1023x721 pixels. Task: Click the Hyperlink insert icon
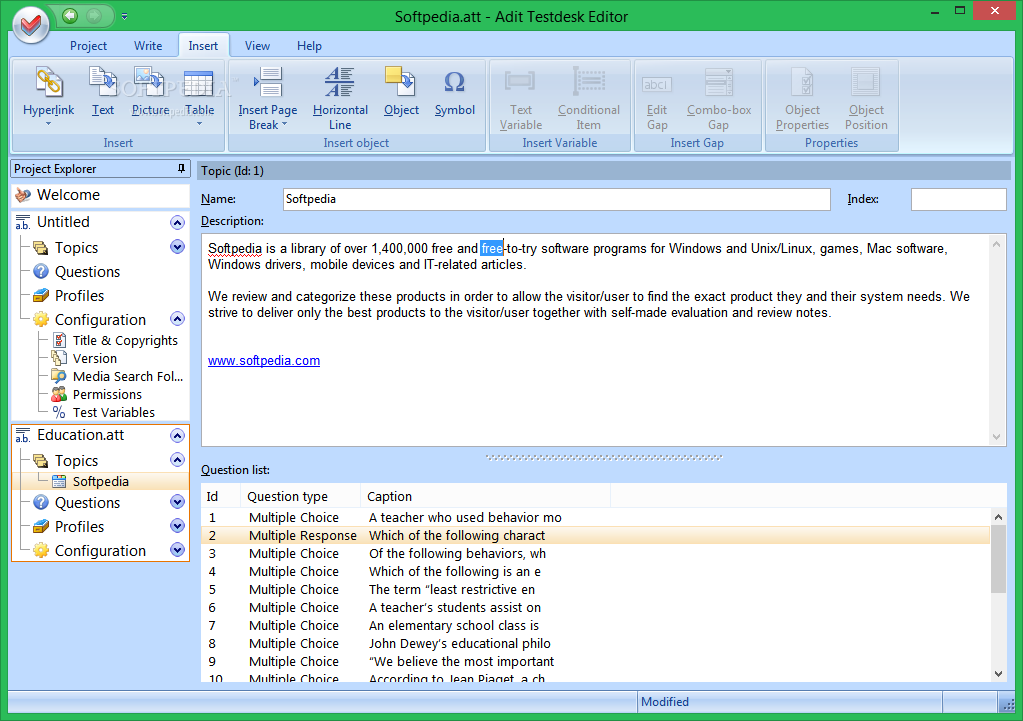click(49, 82)
